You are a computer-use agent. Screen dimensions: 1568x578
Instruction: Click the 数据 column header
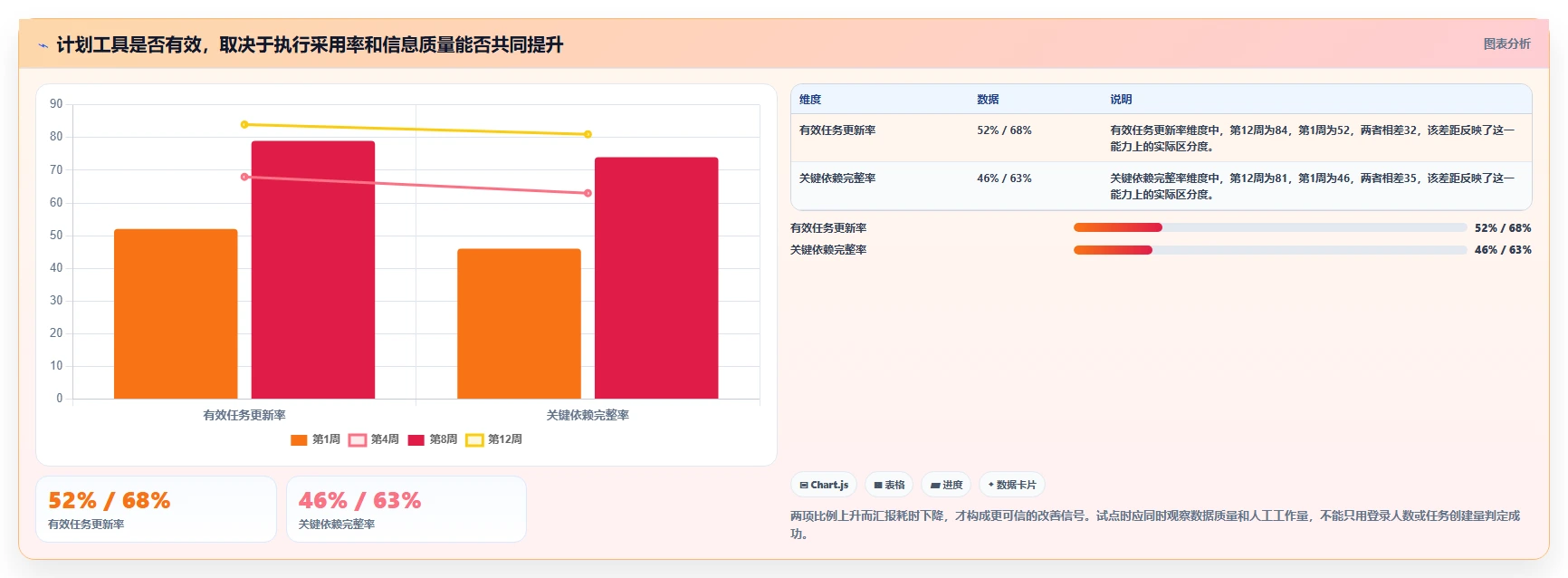pos(988,100)
